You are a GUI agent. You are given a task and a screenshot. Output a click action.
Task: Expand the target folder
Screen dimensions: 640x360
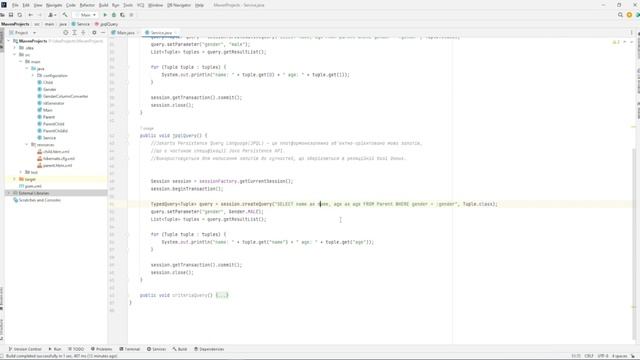(x=15, y=179)
